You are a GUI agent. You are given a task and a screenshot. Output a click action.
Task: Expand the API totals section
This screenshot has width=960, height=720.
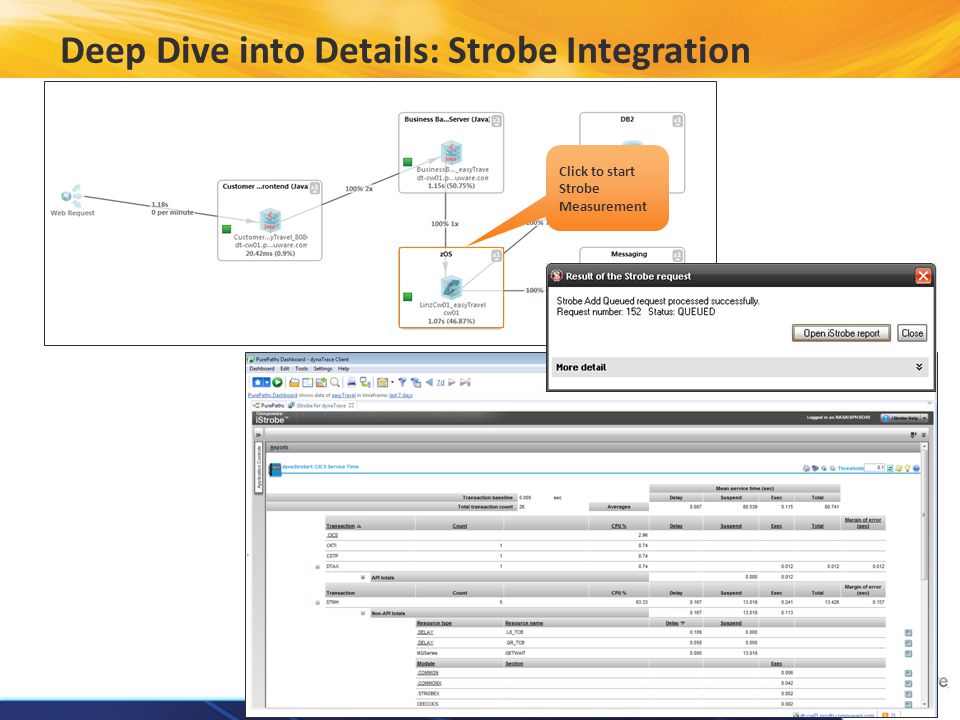(x=363, y=578)
